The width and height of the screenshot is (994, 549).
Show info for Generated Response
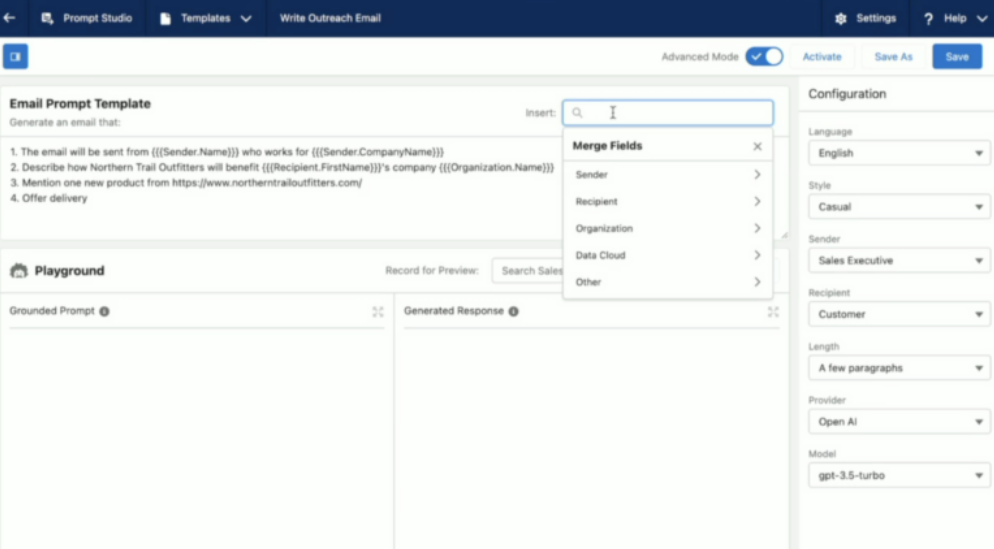[513, 311]
